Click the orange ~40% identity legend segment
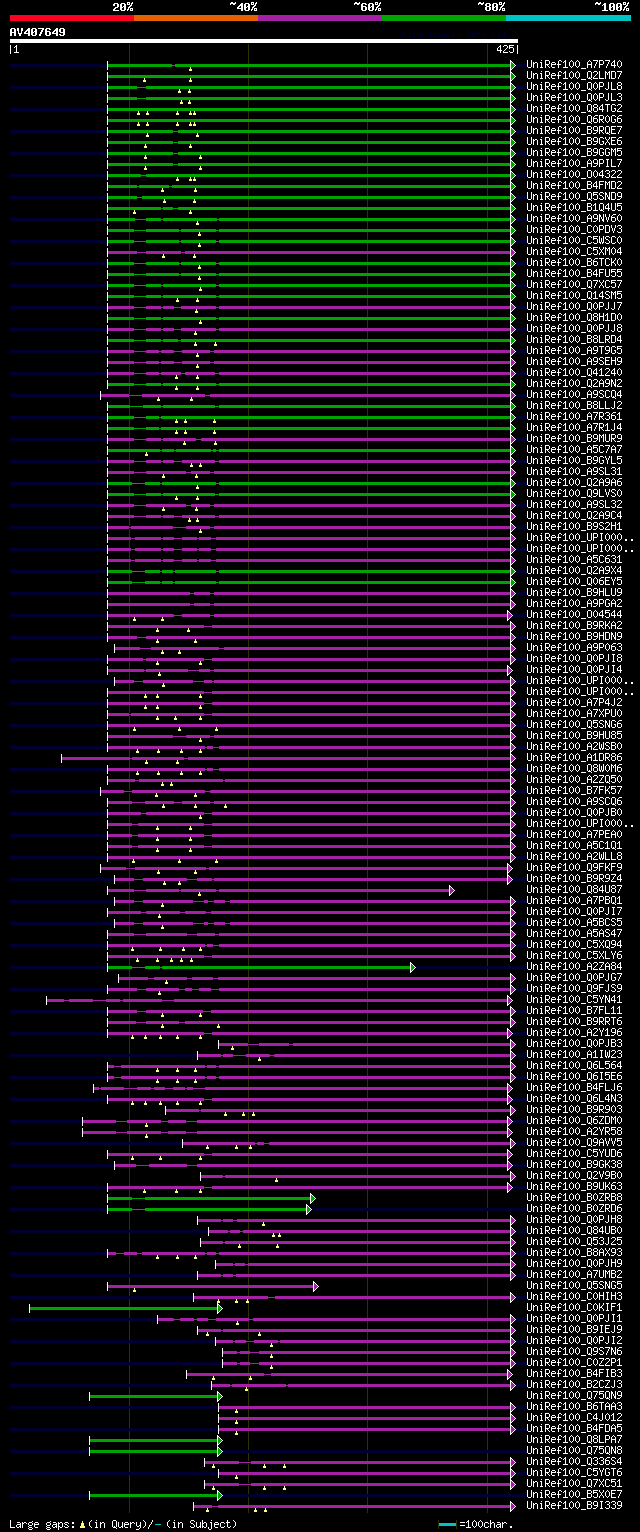The height and width of the screenshot is (1532, 640). tap(195, 18)
